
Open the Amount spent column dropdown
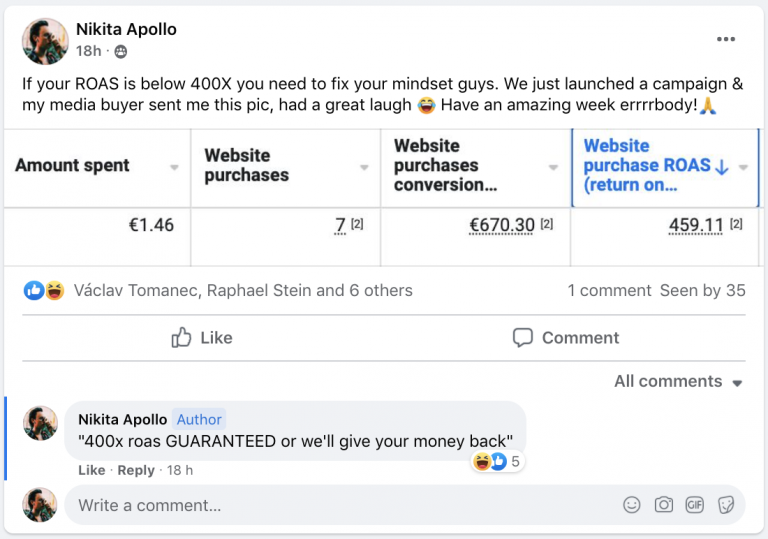[x=174, y=167]
